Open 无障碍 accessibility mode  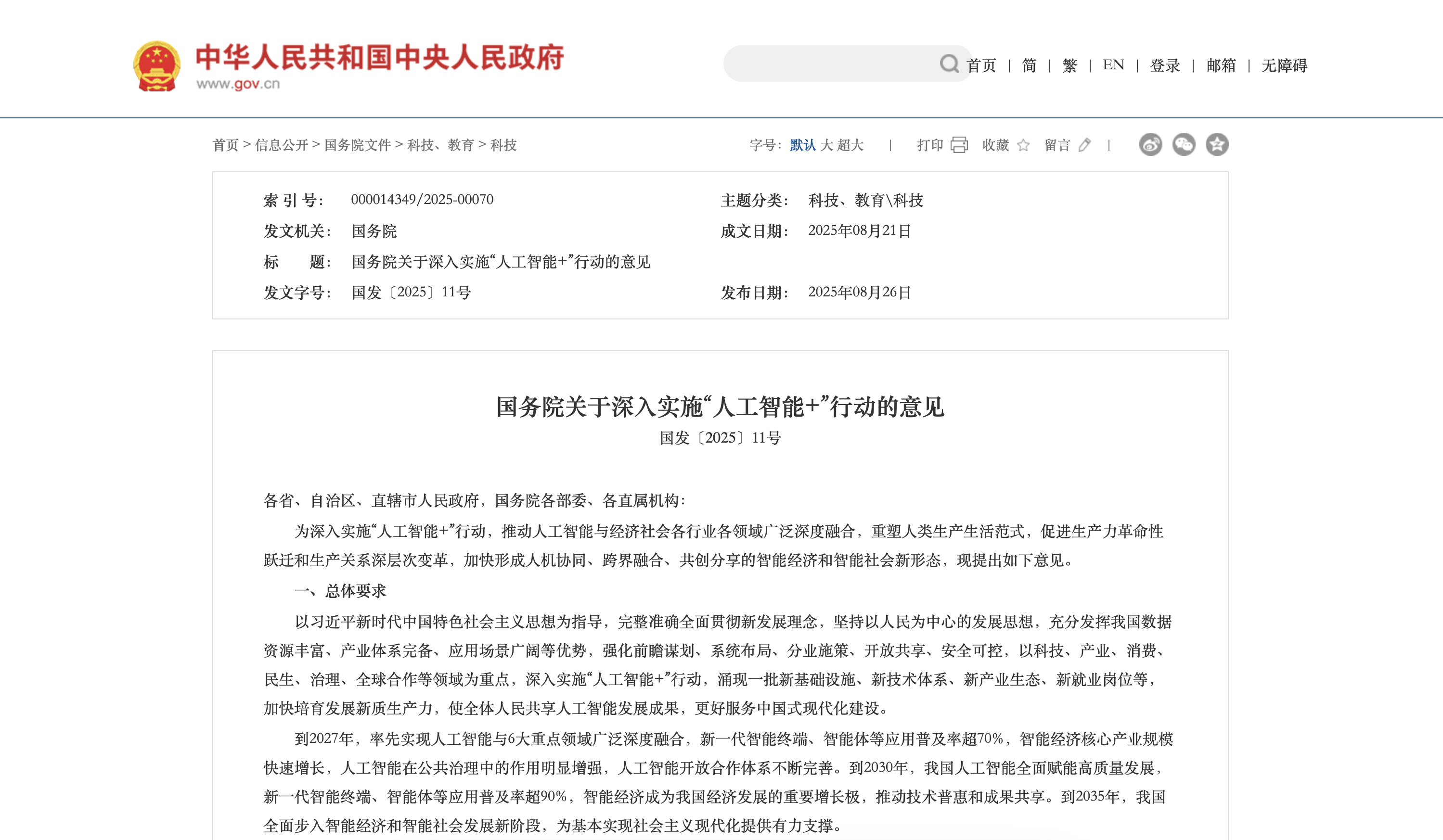[1284, 65]
